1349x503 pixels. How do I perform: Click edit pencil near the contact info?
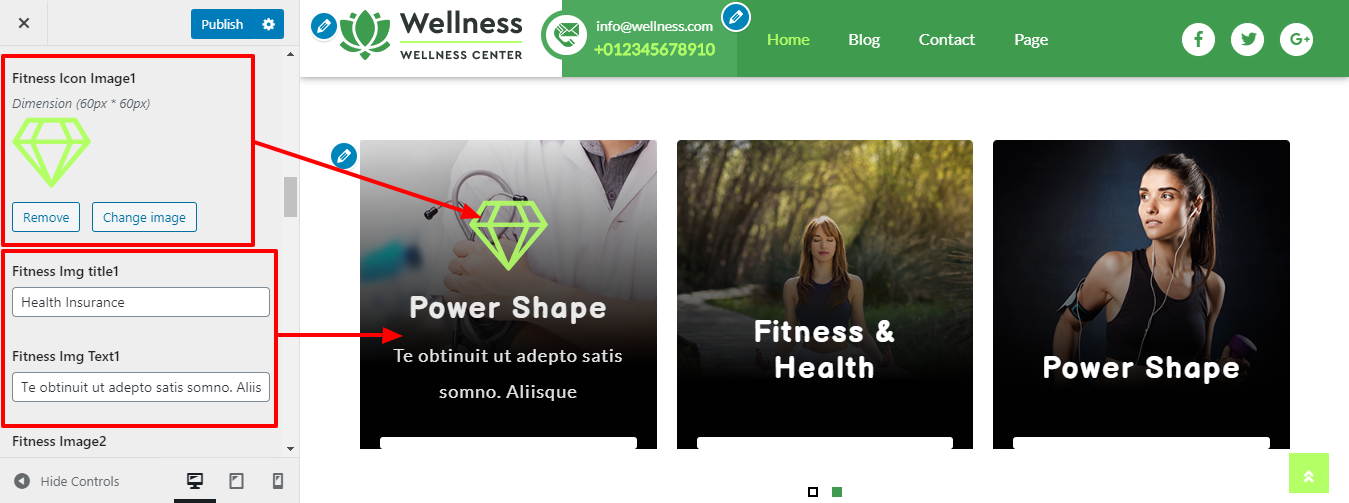coord(736,17)
